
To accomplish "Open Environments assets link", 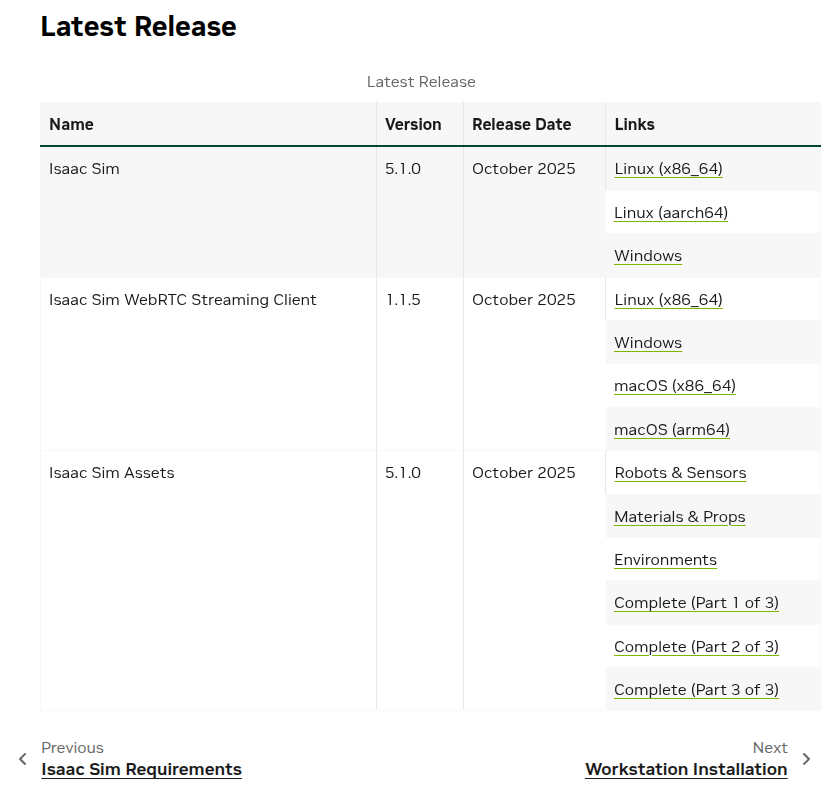I will coord(665,560).
